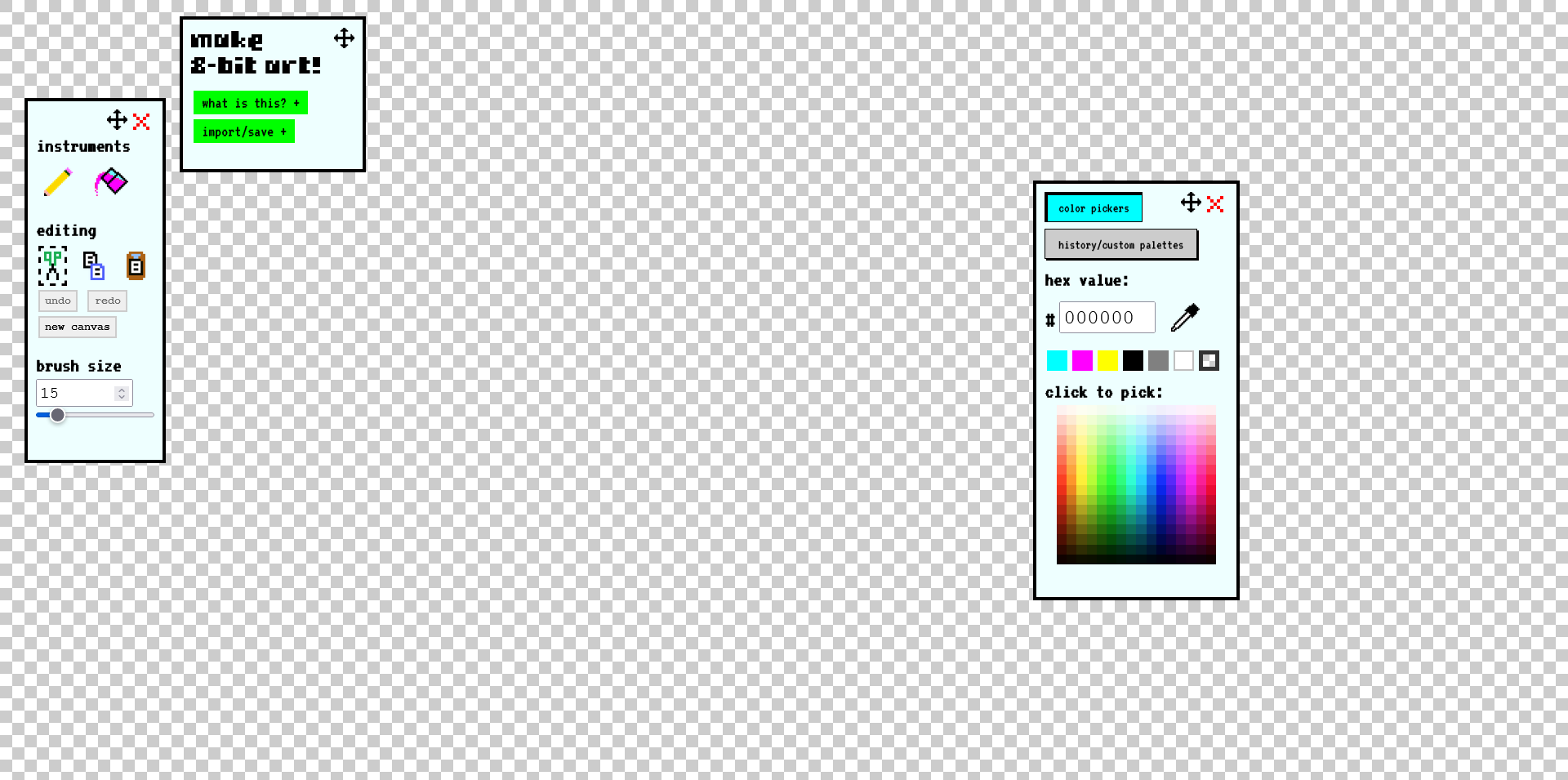
Task: Pick the white color swatch
Action: point(1183,360)
